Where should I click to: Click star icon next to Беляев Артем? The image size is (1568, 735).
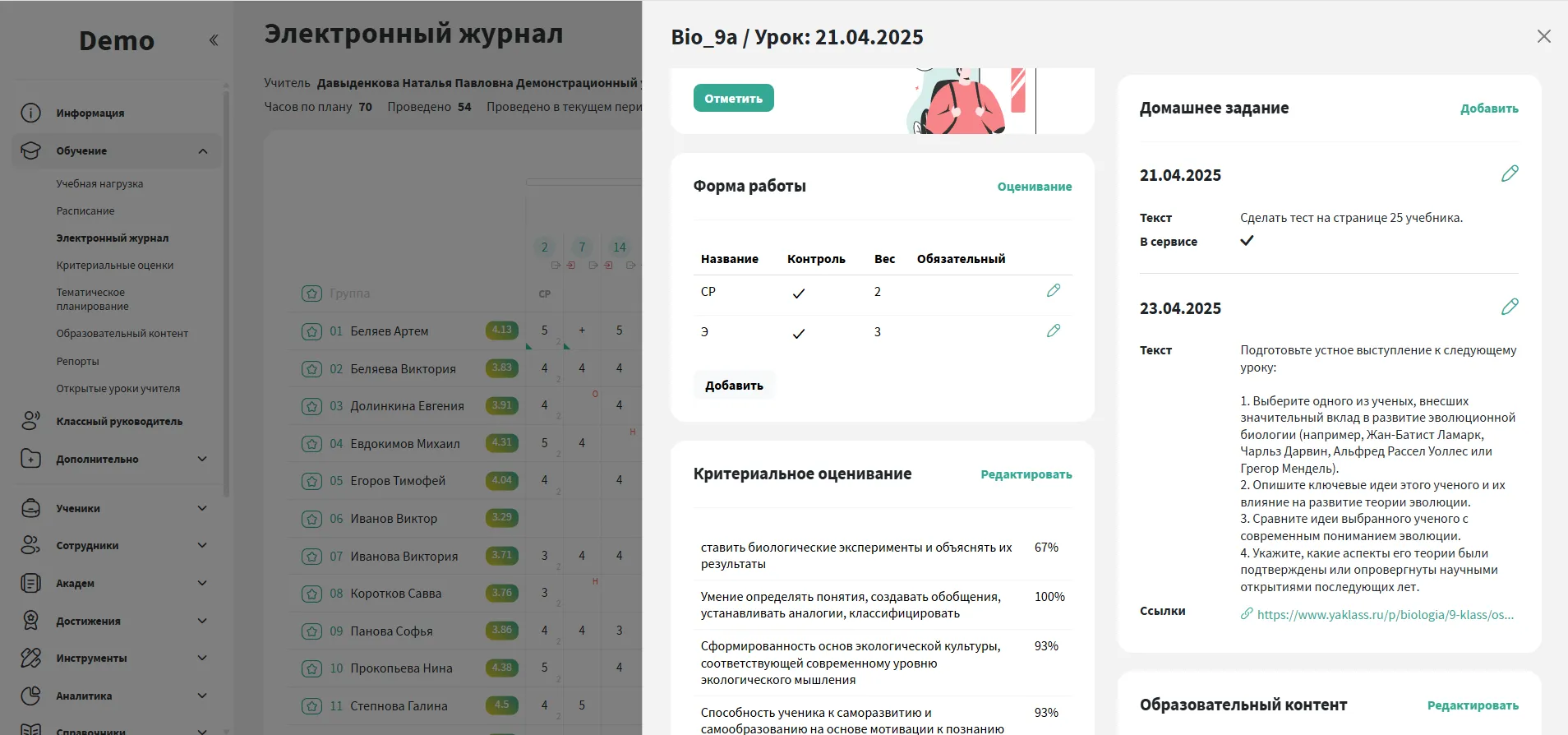(x=311, y=331)
